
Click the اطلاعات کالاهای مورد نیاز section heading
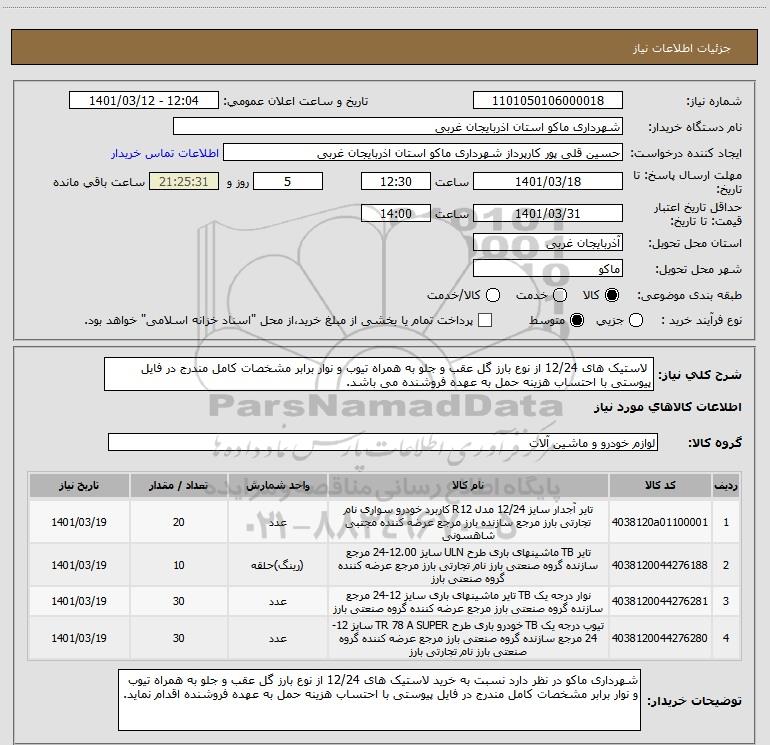pyautogui.click(x=667, y=407)
